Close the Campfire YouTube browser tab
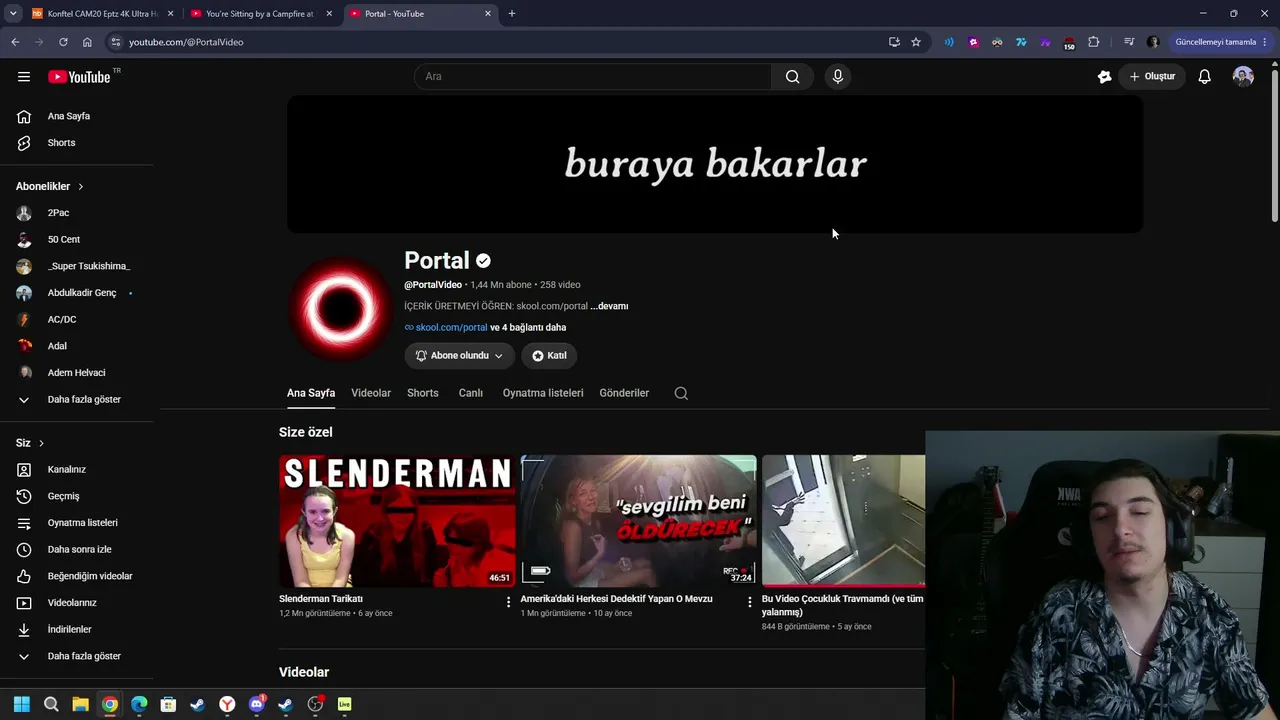This screenshot has height=720, width=1280. click(x=329, y=14)
